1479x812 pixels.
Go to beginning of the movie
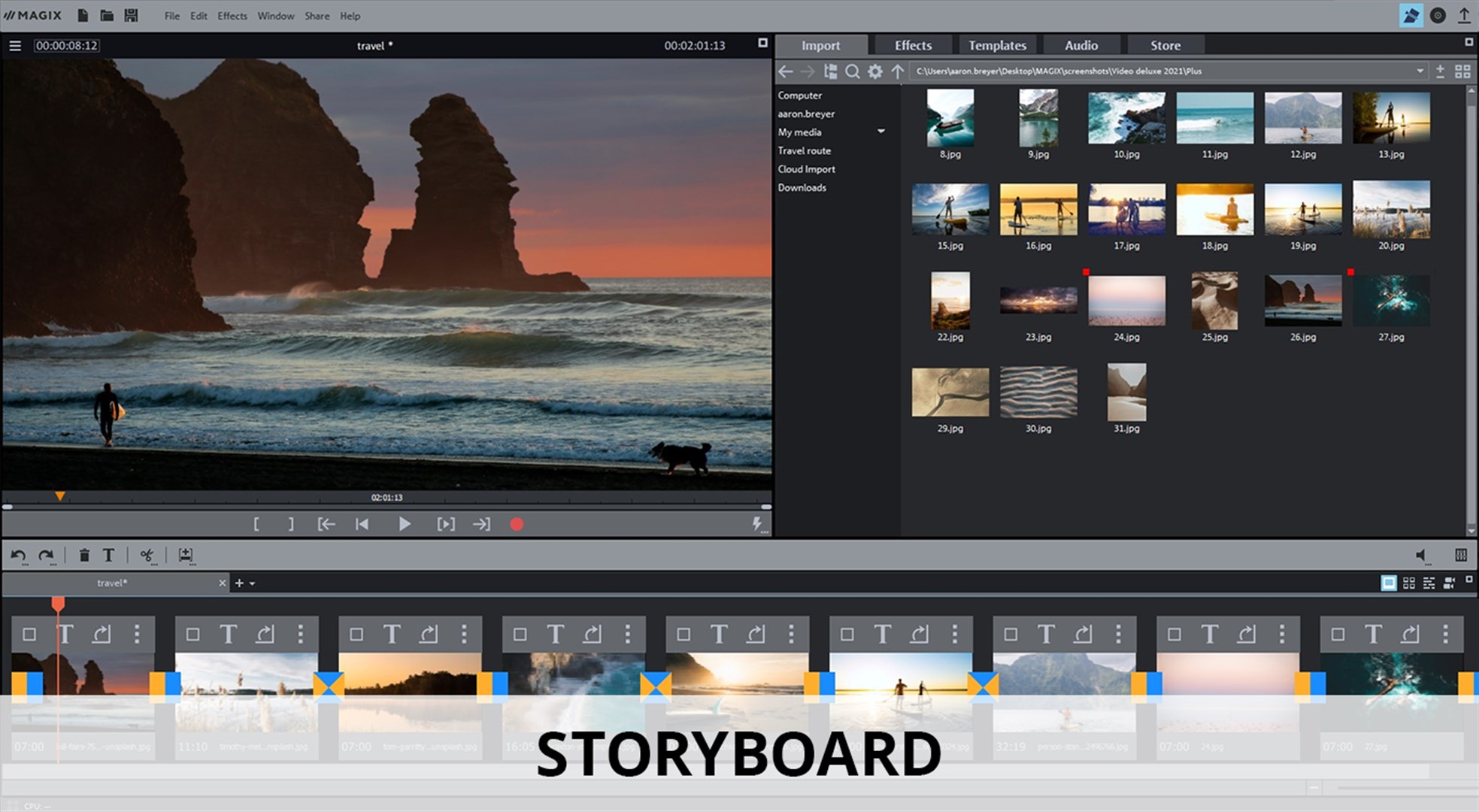[x=362, y=524]
